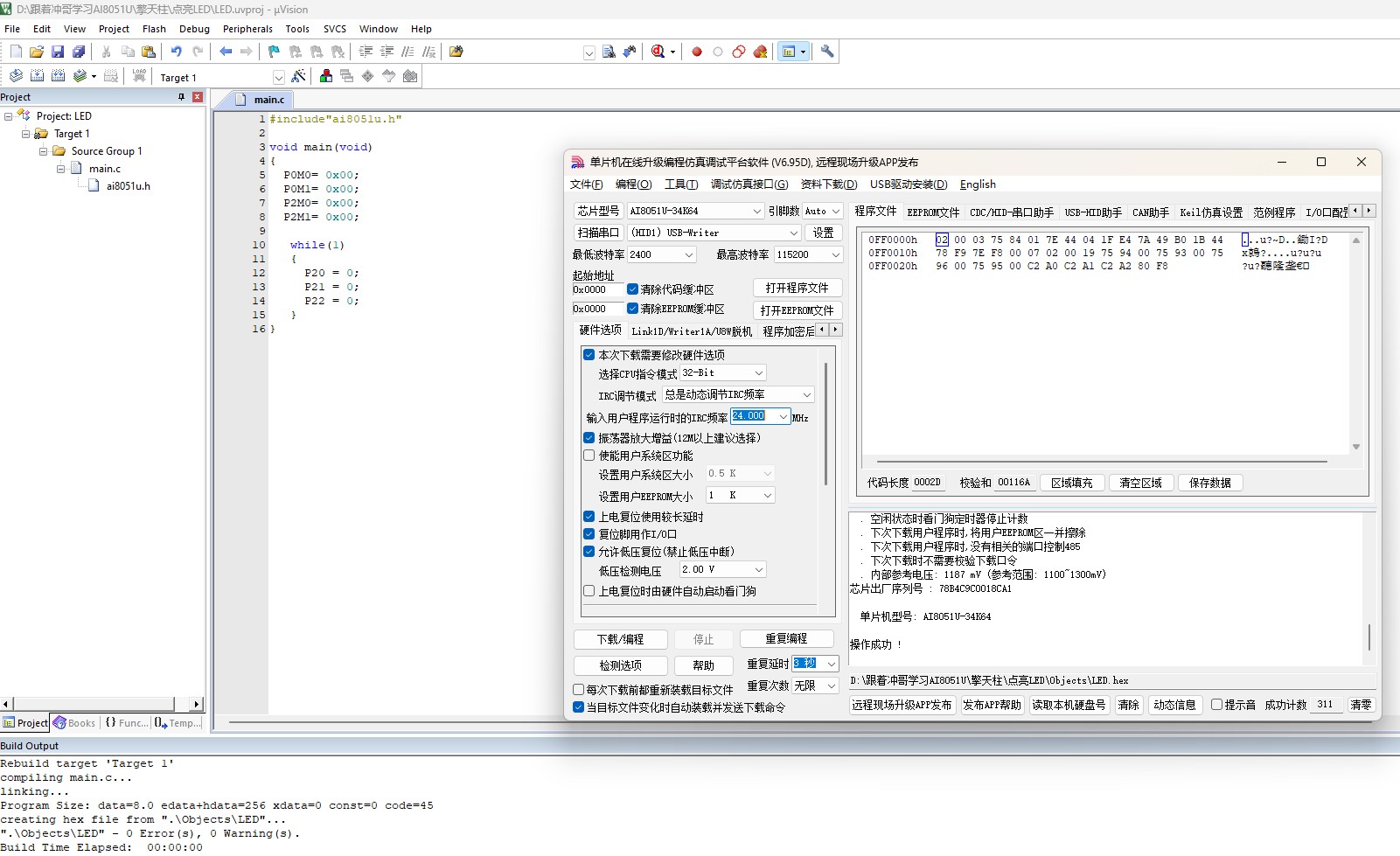Click the 清空区域 button

tap(1140, 483)
